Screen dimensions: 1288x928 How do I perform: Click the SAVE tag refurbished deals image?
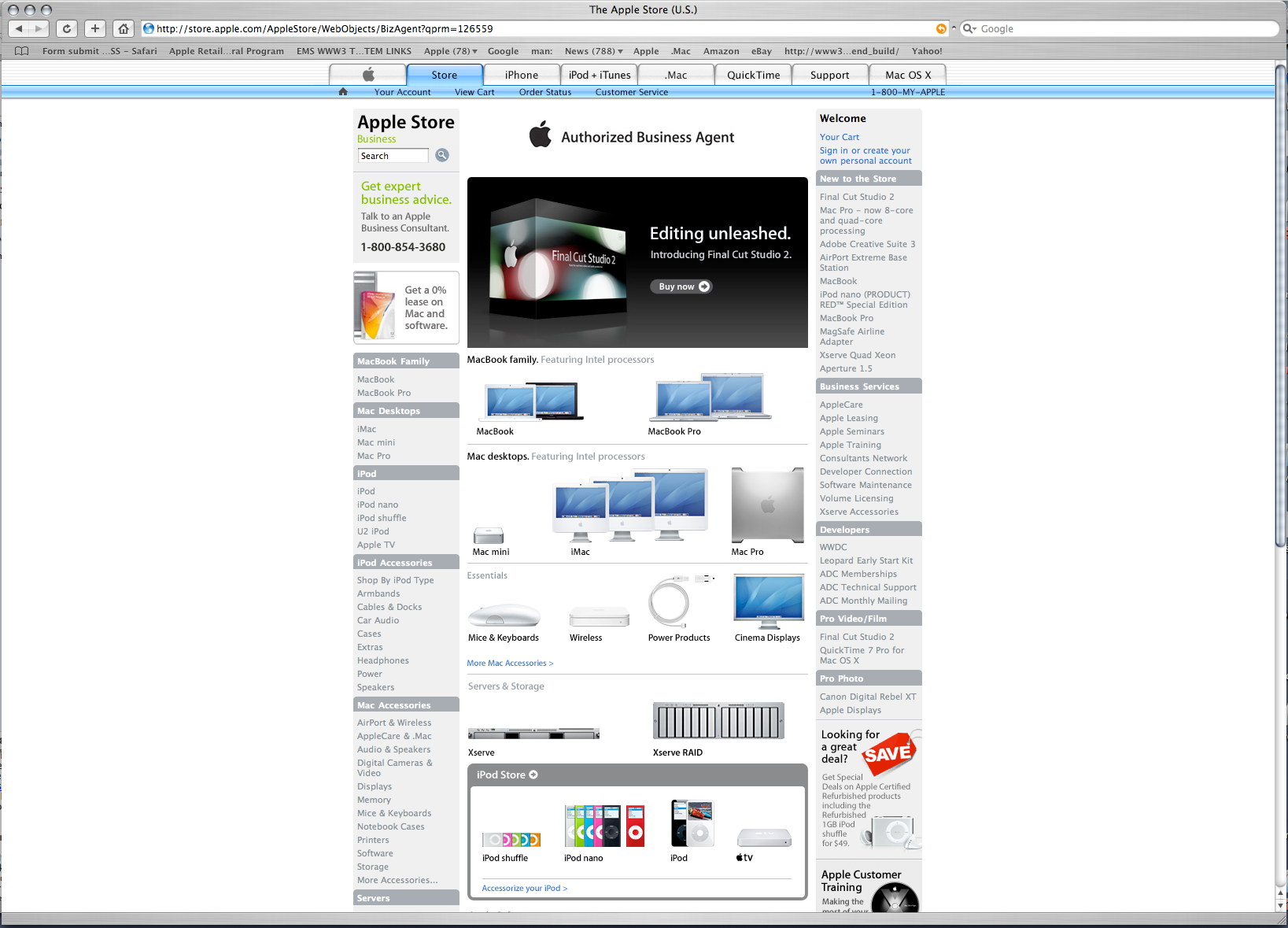(x=889, y=753)
